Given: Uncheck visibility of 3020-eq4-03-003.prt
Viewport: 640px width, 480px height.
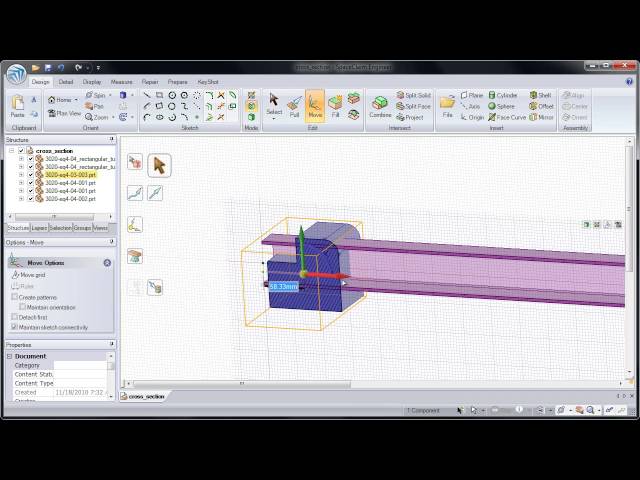Looking at the screenshot, I should click(30, 175).
